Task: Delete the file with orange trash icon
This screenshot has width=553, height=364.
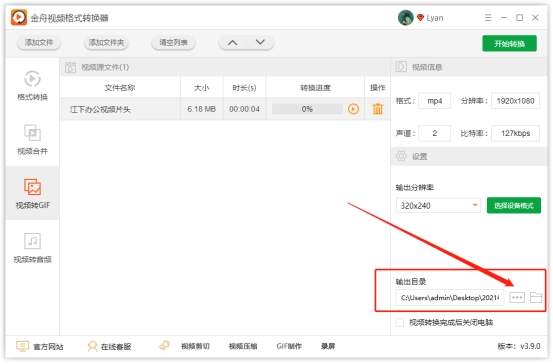Action: pyautogui.click(x=378, y=109)
